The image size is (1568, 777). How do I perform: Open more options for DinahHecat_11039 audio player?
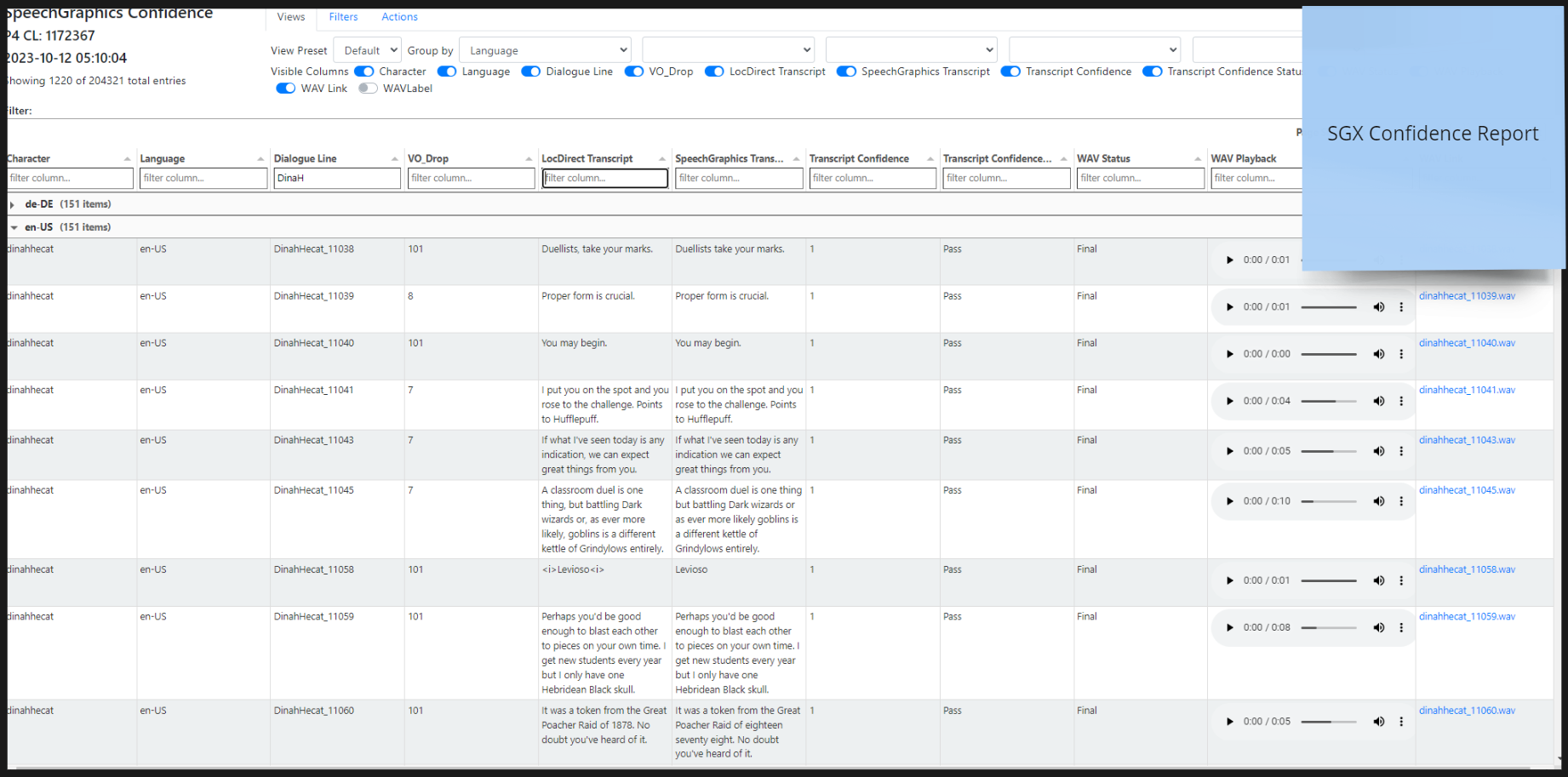click(x=1401, y=307)
